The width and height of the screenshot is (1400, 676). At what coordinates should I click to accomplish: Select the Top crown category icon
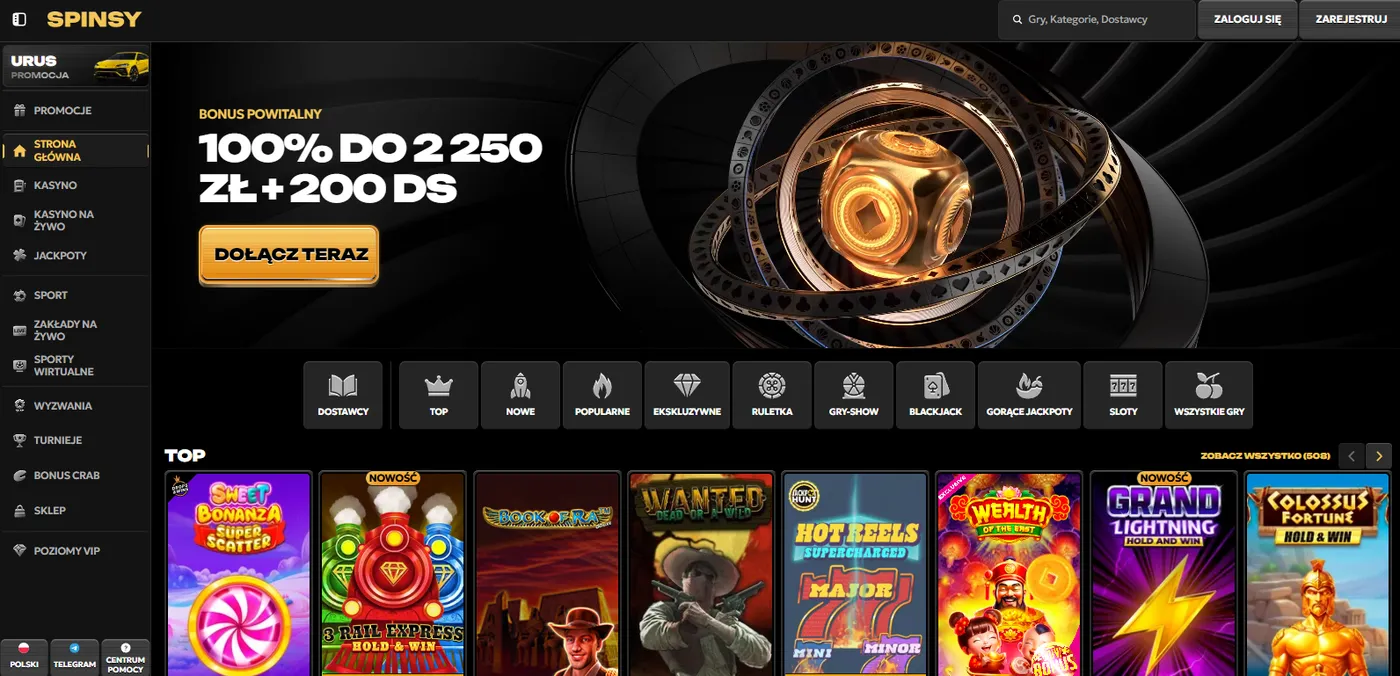click(439, 395)
